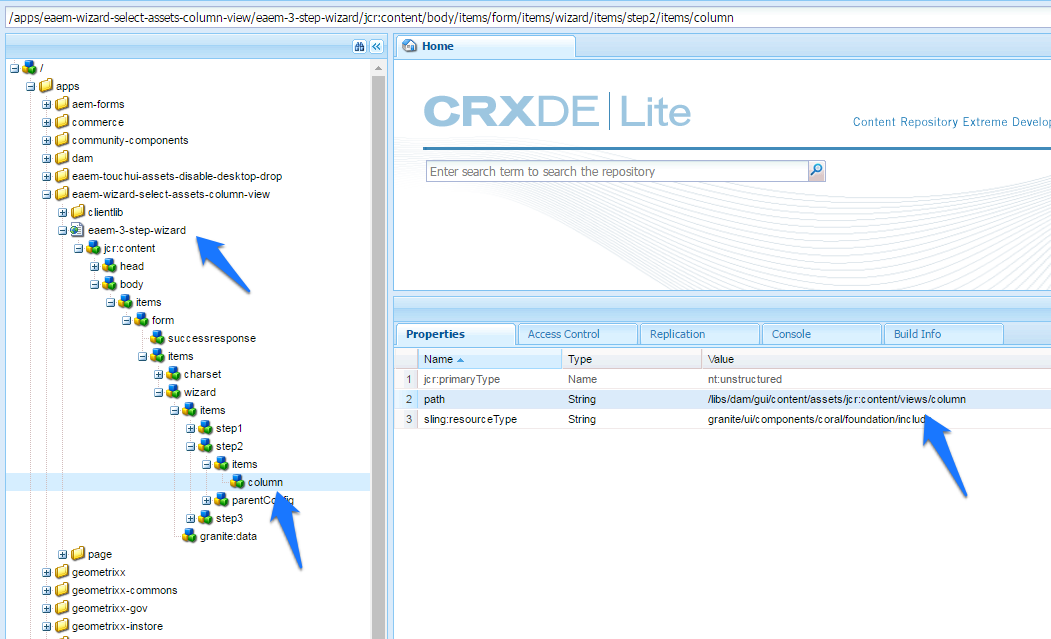
Task: Open the Replication tab
Action: pyautogui.click(x=699, y=334)
